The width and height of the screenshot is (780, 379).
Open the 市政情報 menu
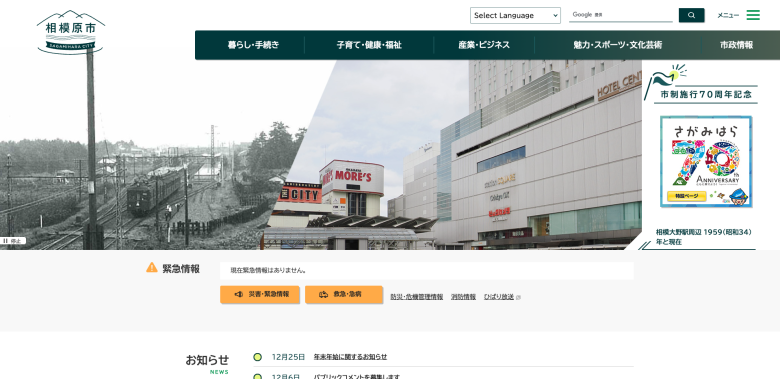click(736, 45)
